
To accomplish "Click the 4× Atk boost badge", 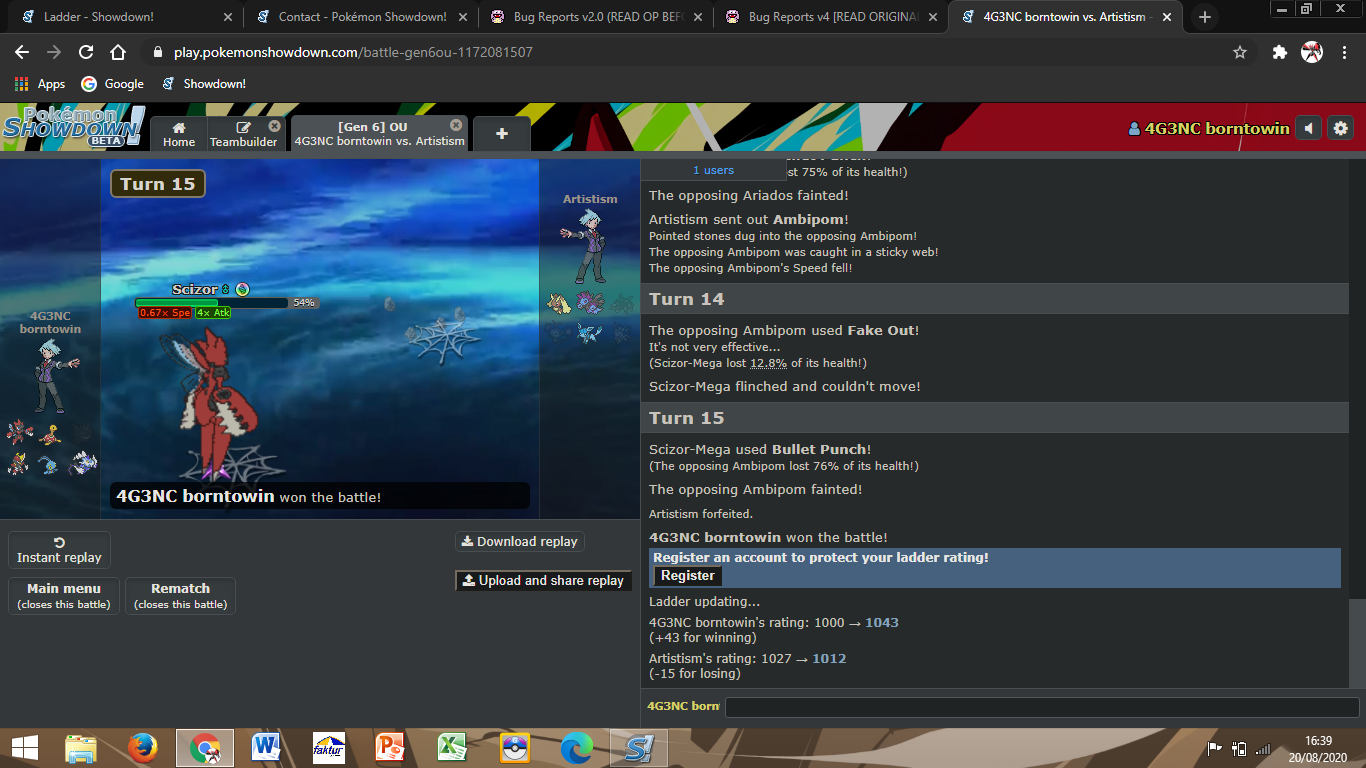I will [x=213, y=313].
